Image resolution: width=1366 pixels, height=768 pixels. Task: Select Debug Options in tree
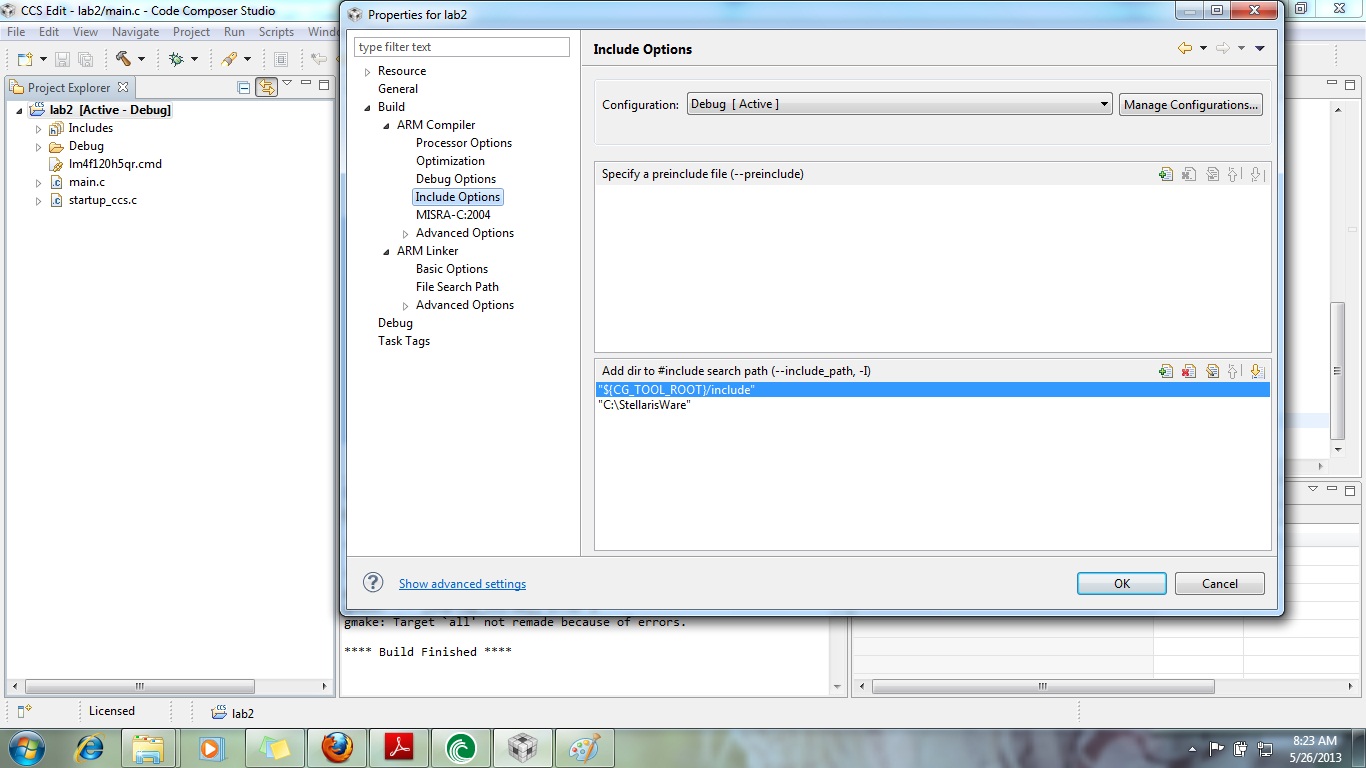[456, 179]
